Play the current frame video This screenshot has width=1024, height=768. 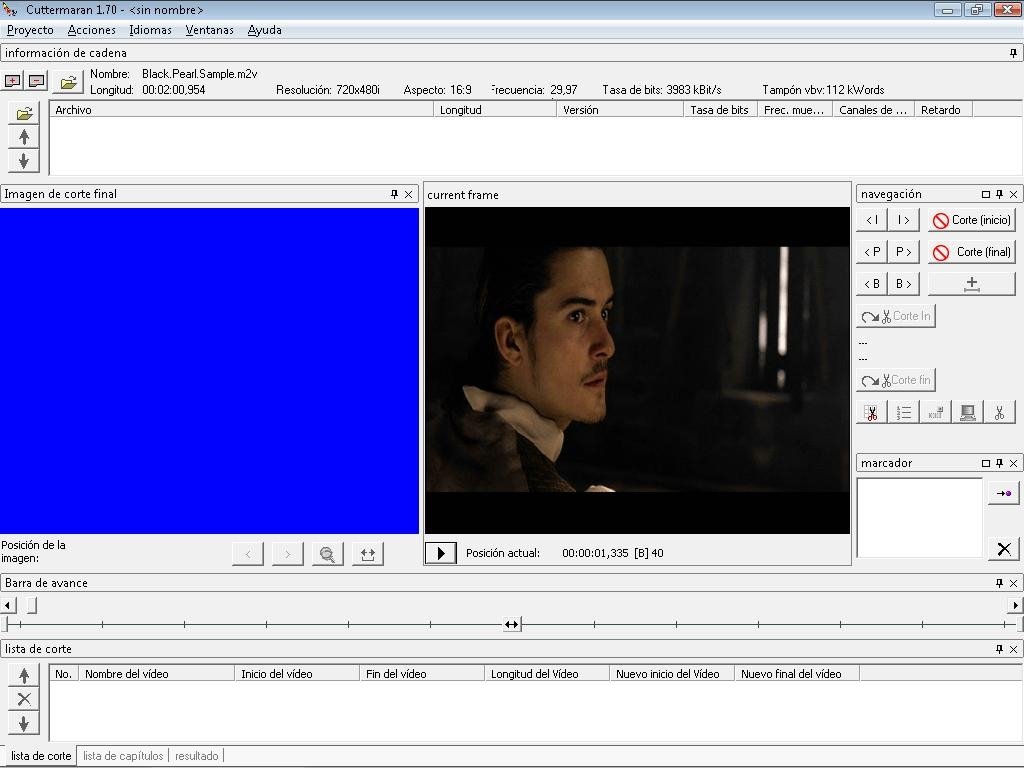(441, 553)
